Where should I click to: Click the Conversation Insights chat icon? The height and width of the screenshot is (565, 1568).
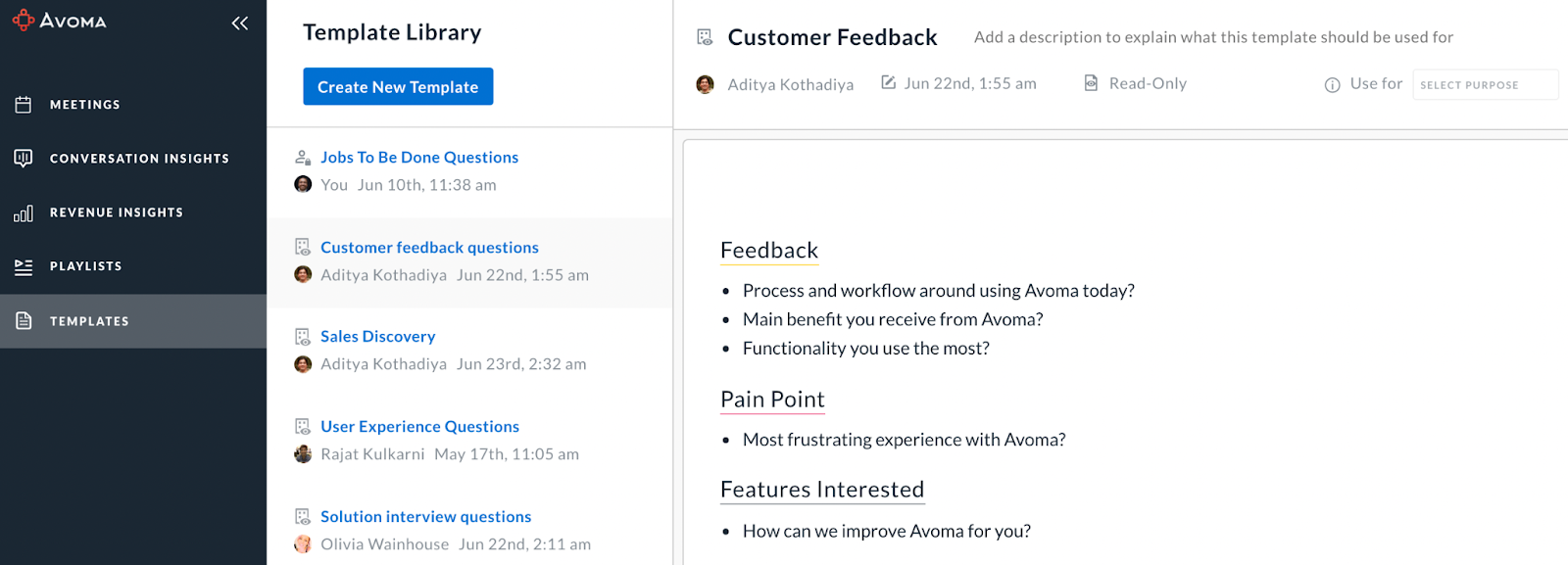(24, 158)
